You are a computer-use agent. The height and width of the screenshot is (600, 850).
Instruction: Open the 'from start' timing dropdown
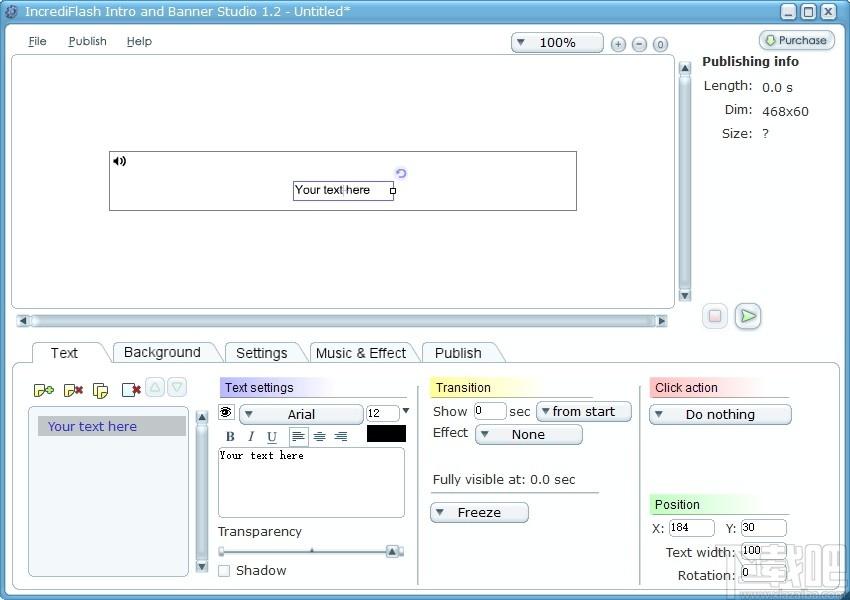coord(584,412)
